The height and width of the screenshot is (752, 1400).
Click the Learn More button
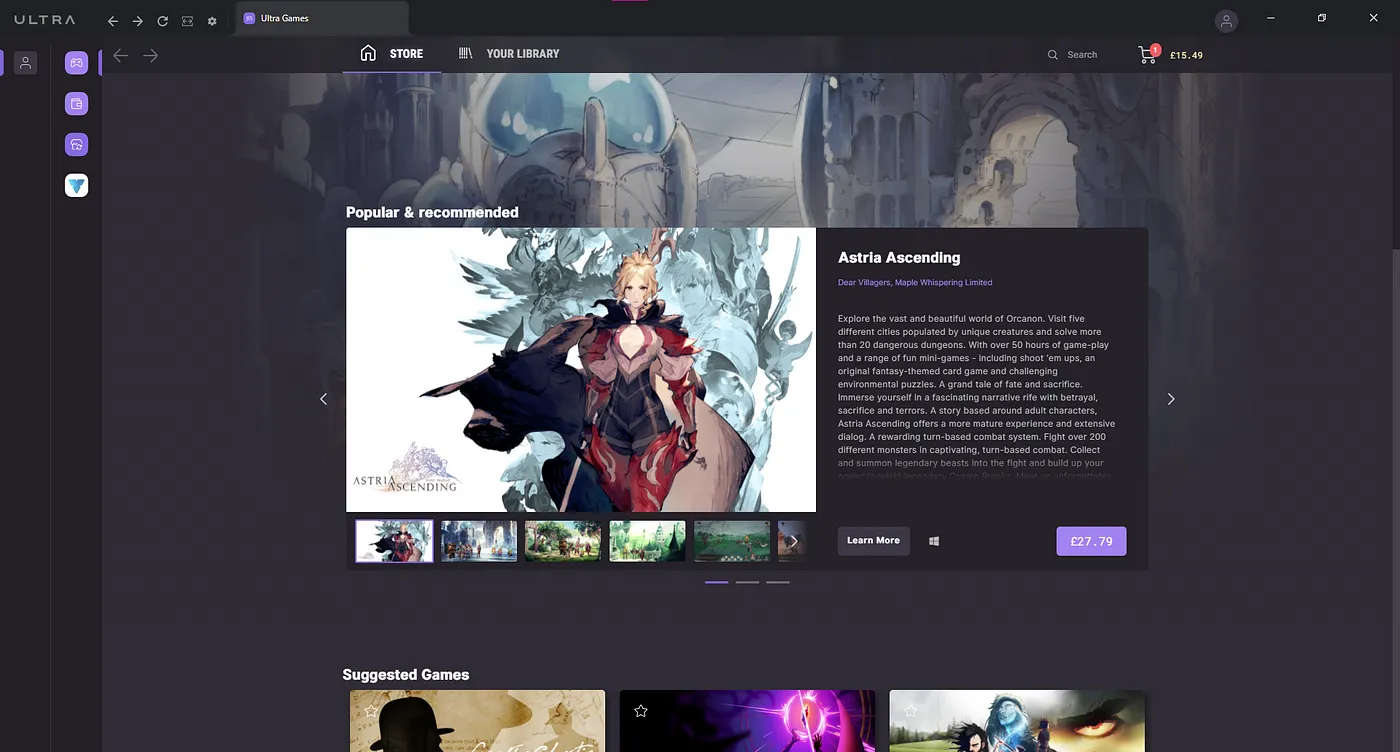tap(873, 541)
